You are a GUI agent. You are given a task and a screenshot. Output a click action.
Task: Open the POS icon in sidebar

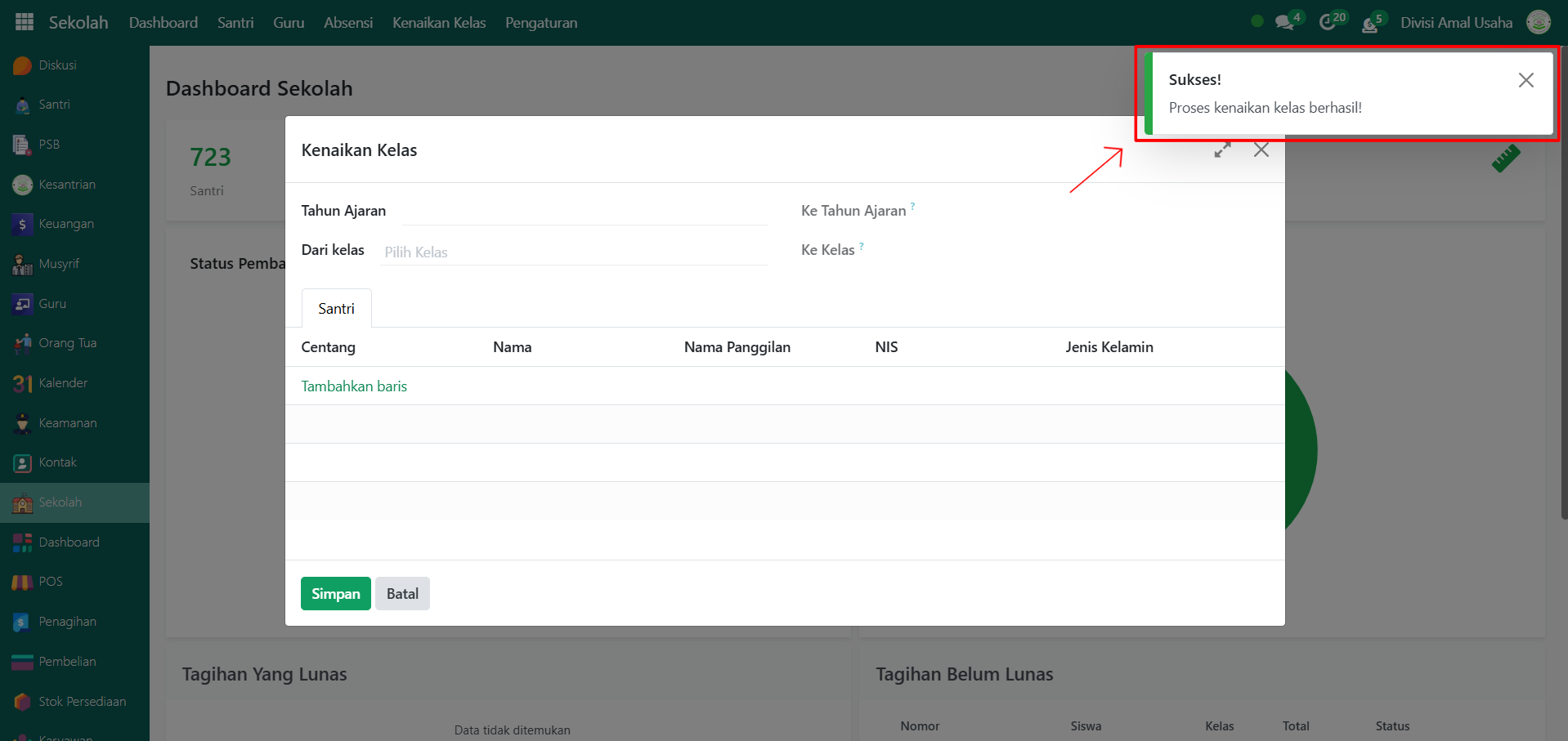click(22, 583)
